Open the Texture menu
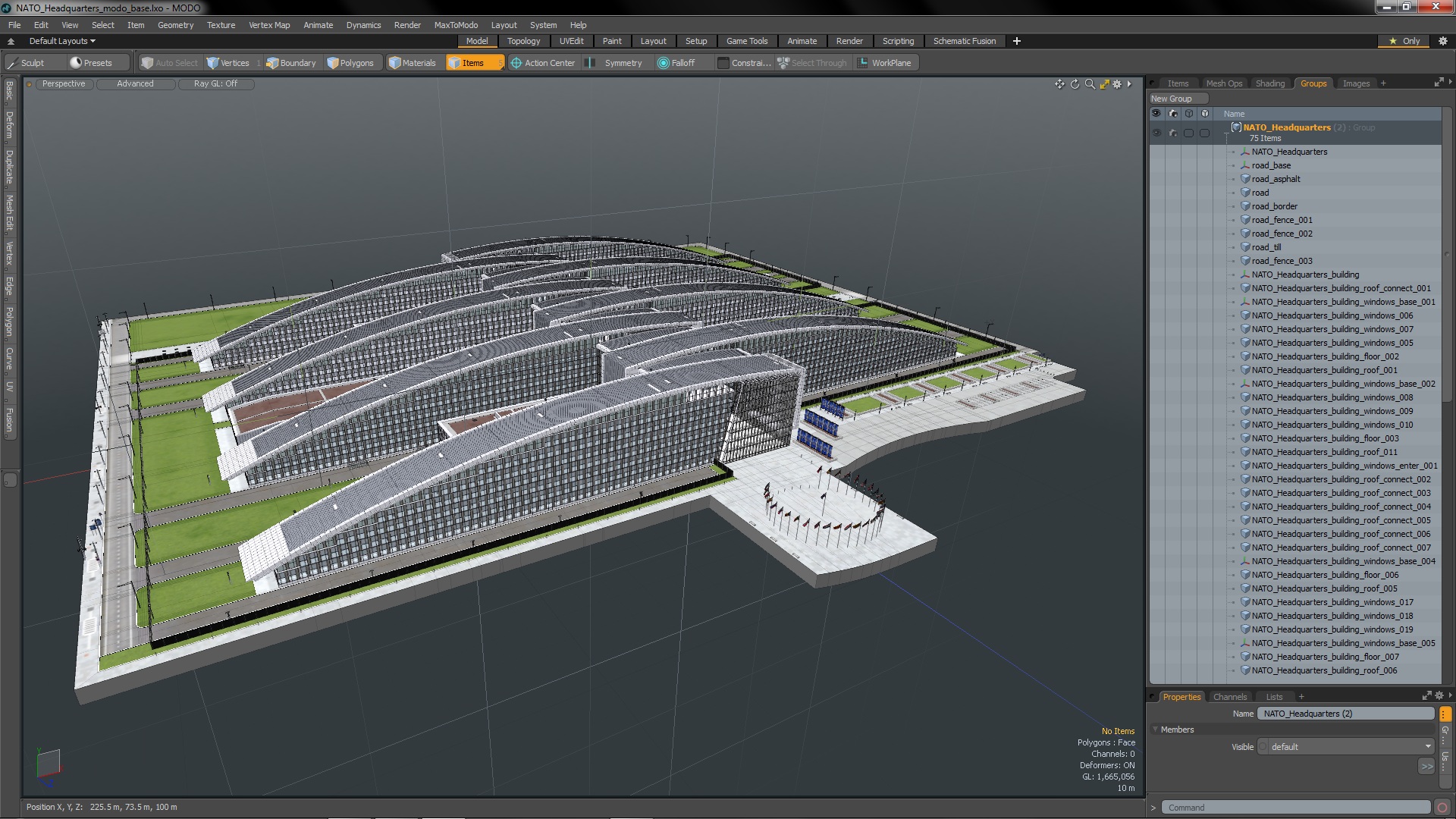This screenshot has width=1456, height=819. point(221,25)
